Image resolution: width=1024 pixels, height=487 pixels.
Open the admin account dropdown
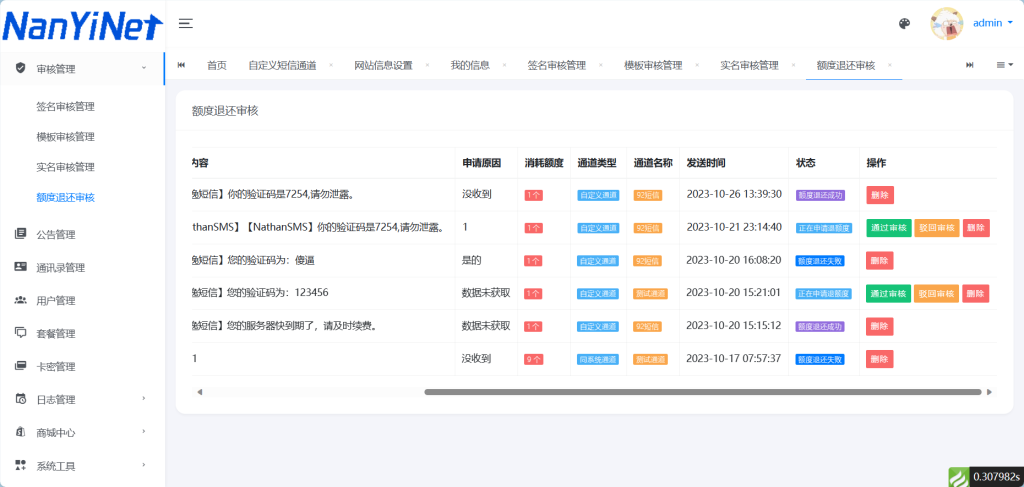click(x=993, y=23)
